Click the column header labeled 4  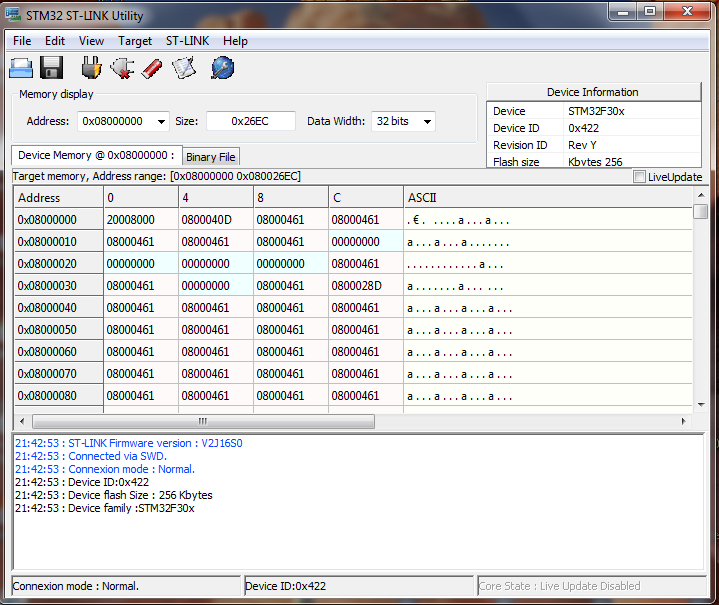pos(216,198)
